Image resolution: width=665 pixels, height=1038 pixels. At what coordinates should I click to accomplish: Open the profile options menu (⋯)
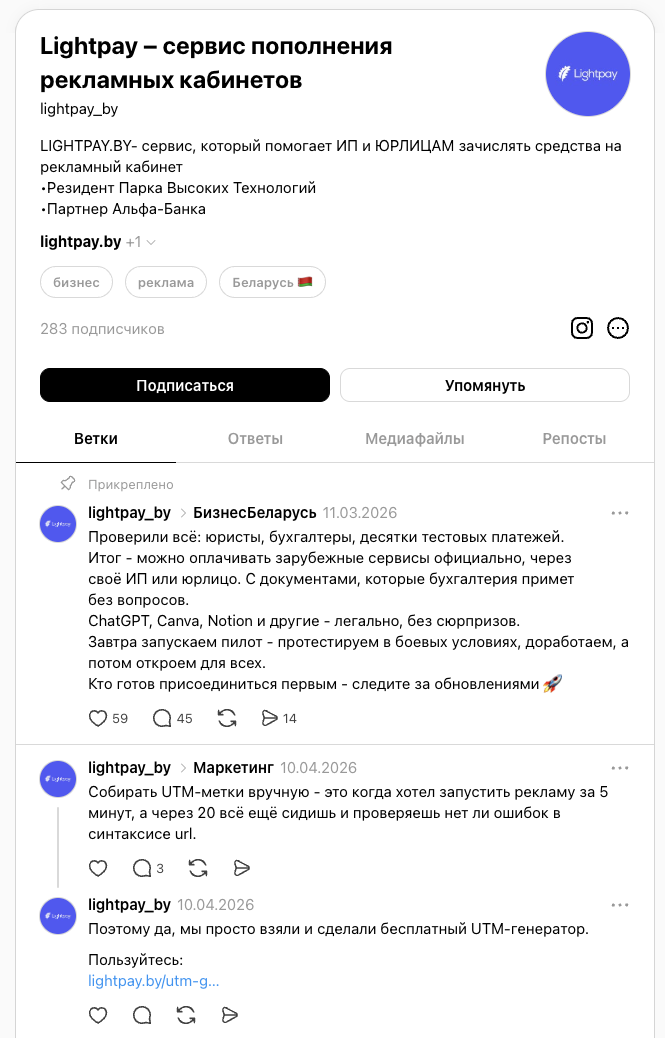pos(618,327)
